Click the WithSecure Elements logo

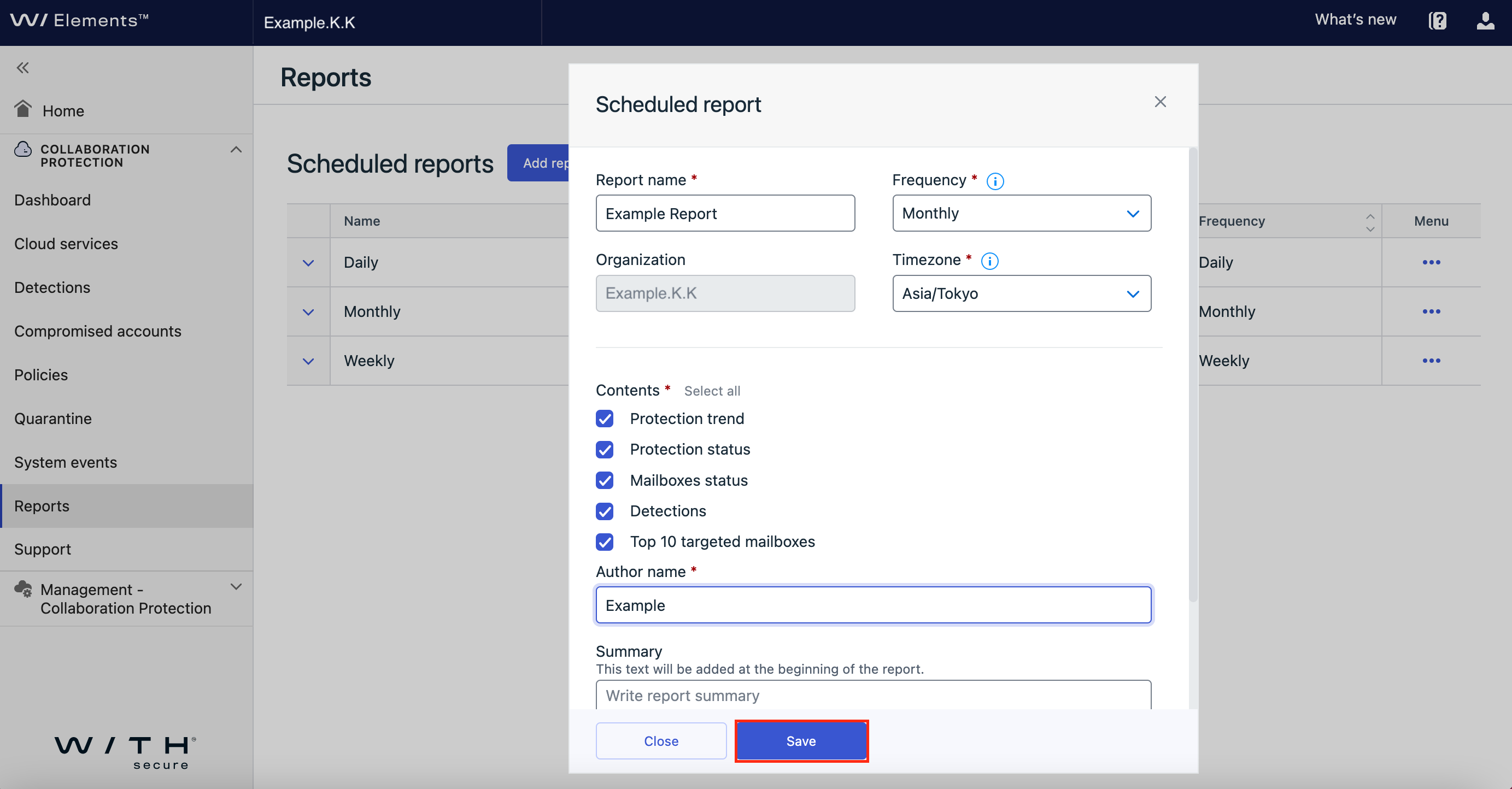click(79, 21)
